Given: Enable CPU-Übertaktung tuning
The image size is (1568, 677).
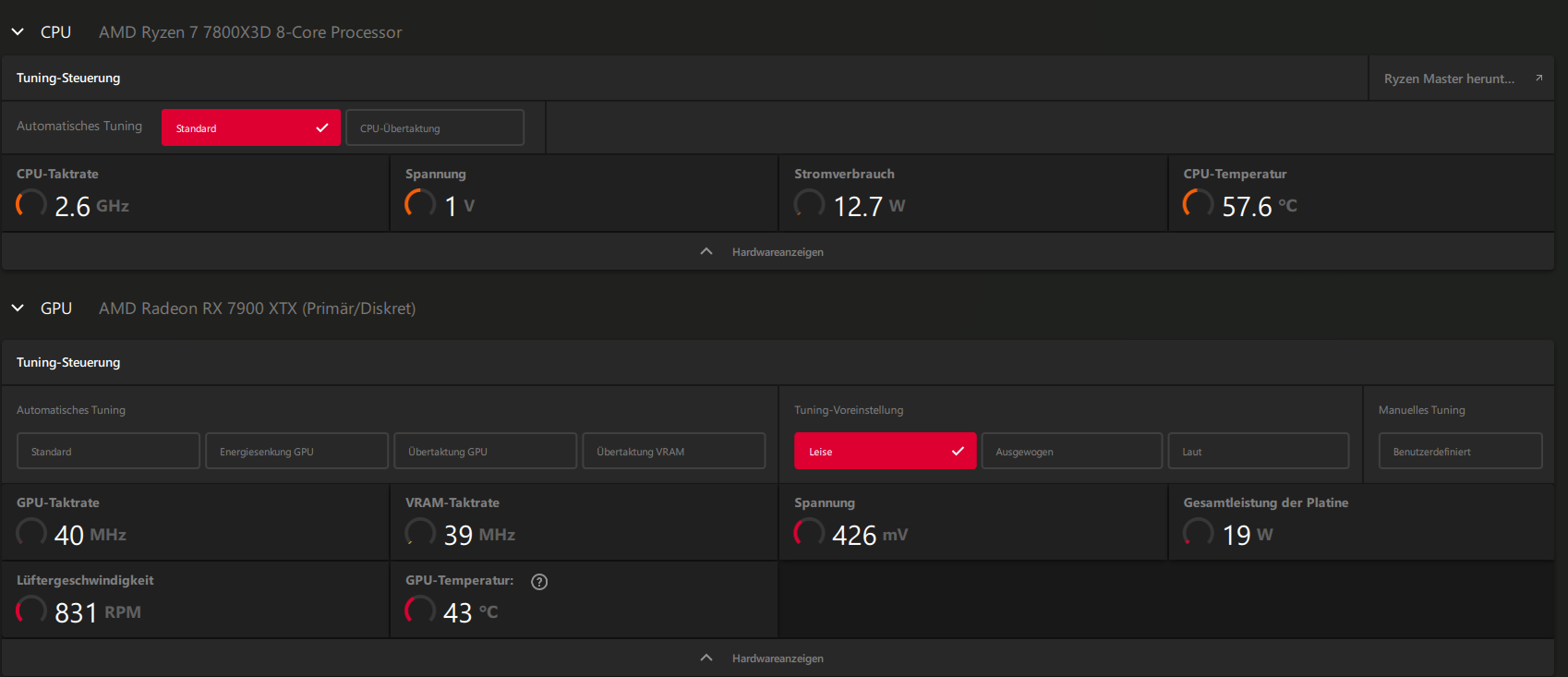Looking at the screenshot, I should [435, 127].
